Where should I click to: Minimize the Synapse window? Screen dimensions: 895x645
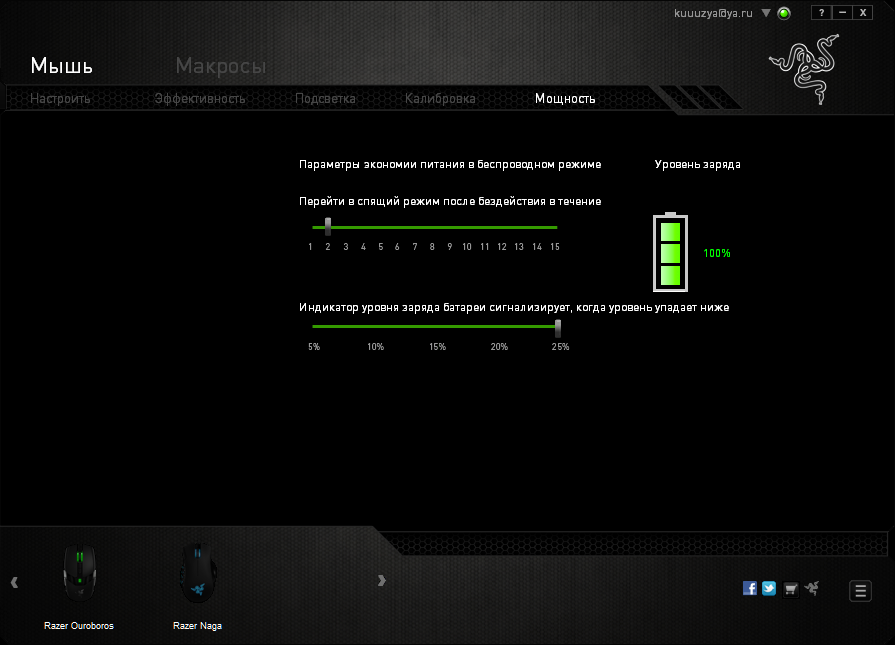pyautogui.click(x=842, y=13)
